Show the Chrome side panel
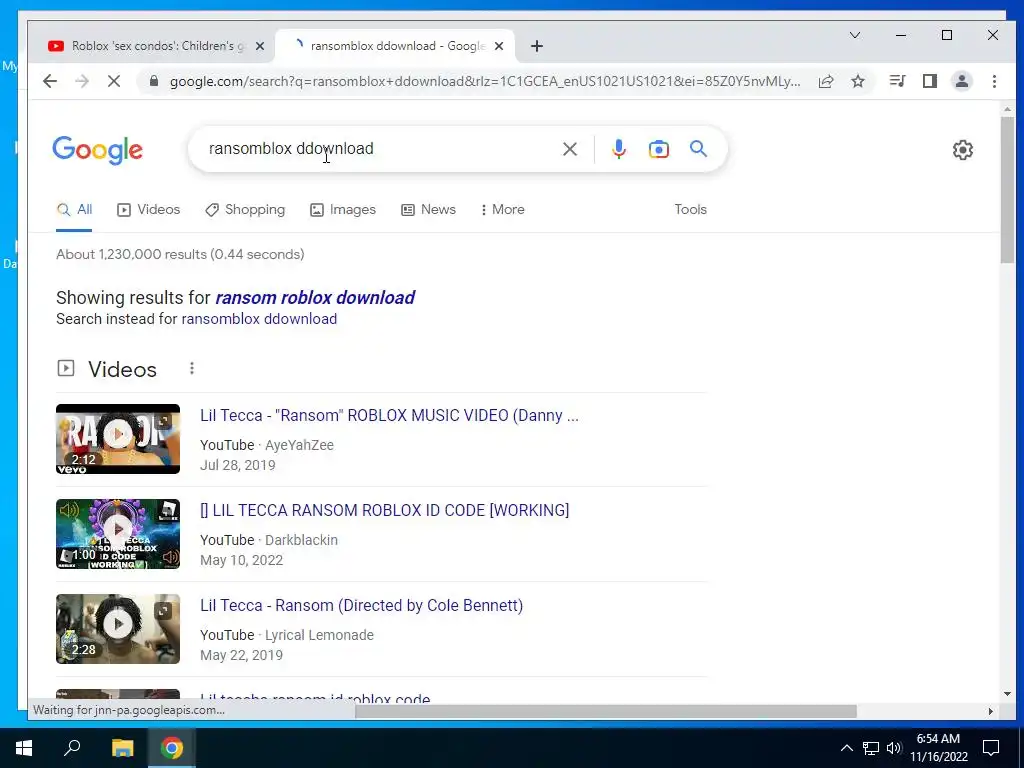The image size is (1024, 768). click(930, 81)
